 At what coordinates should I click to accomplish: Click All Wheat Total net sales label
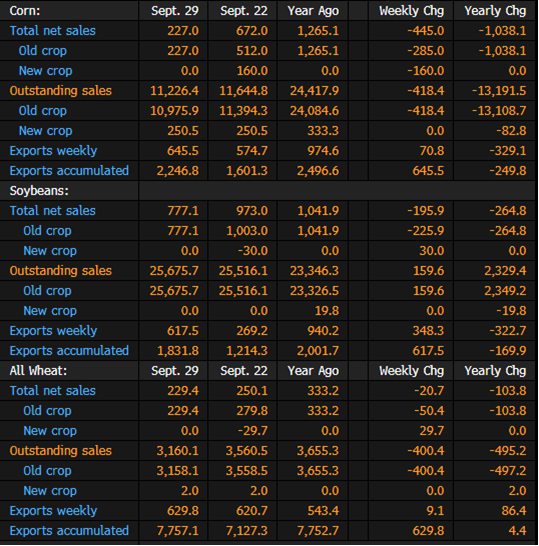(53, 391)
